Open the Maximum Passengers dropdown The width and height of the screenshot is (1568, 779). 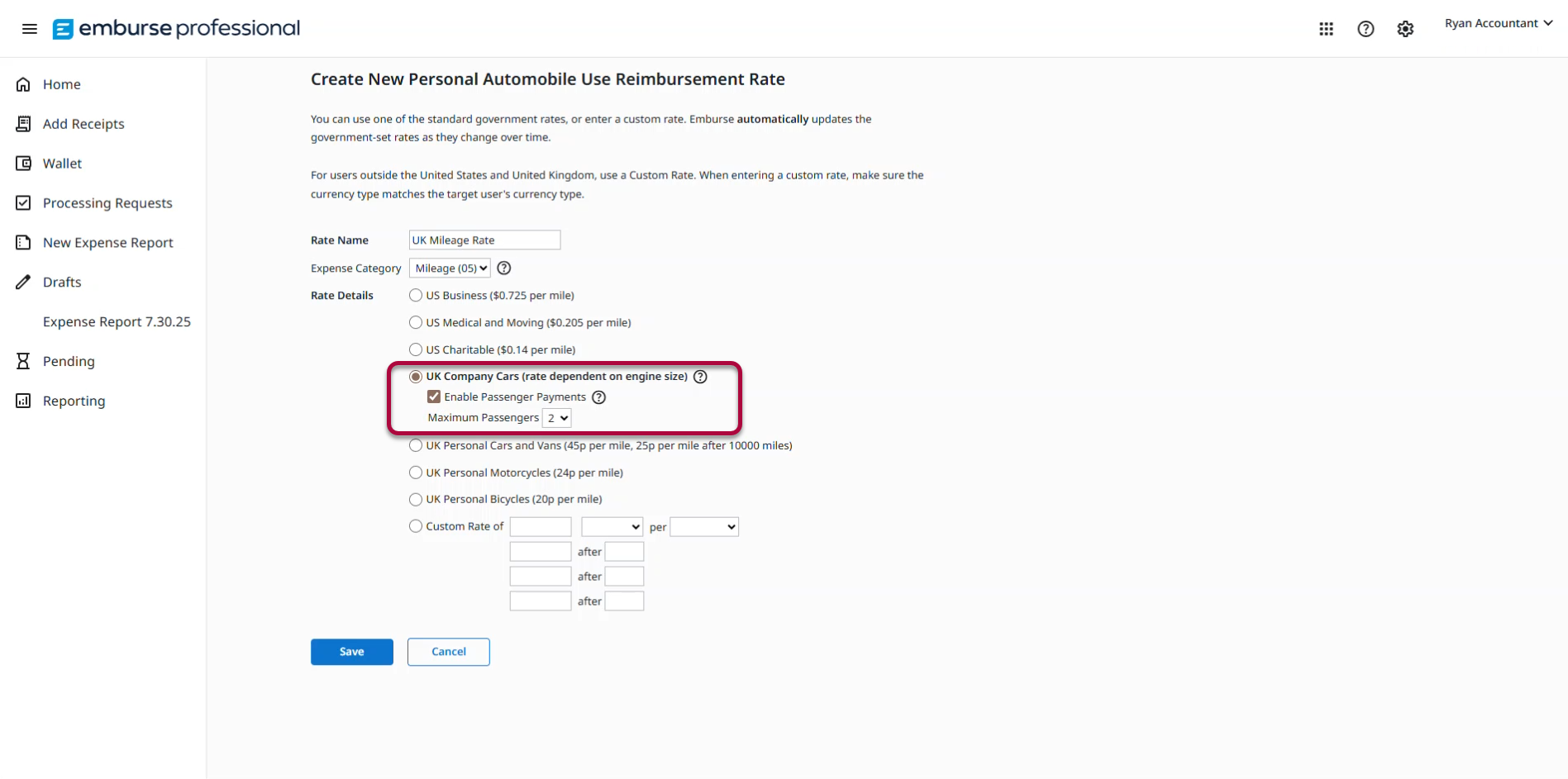click(x=556, y=418)
